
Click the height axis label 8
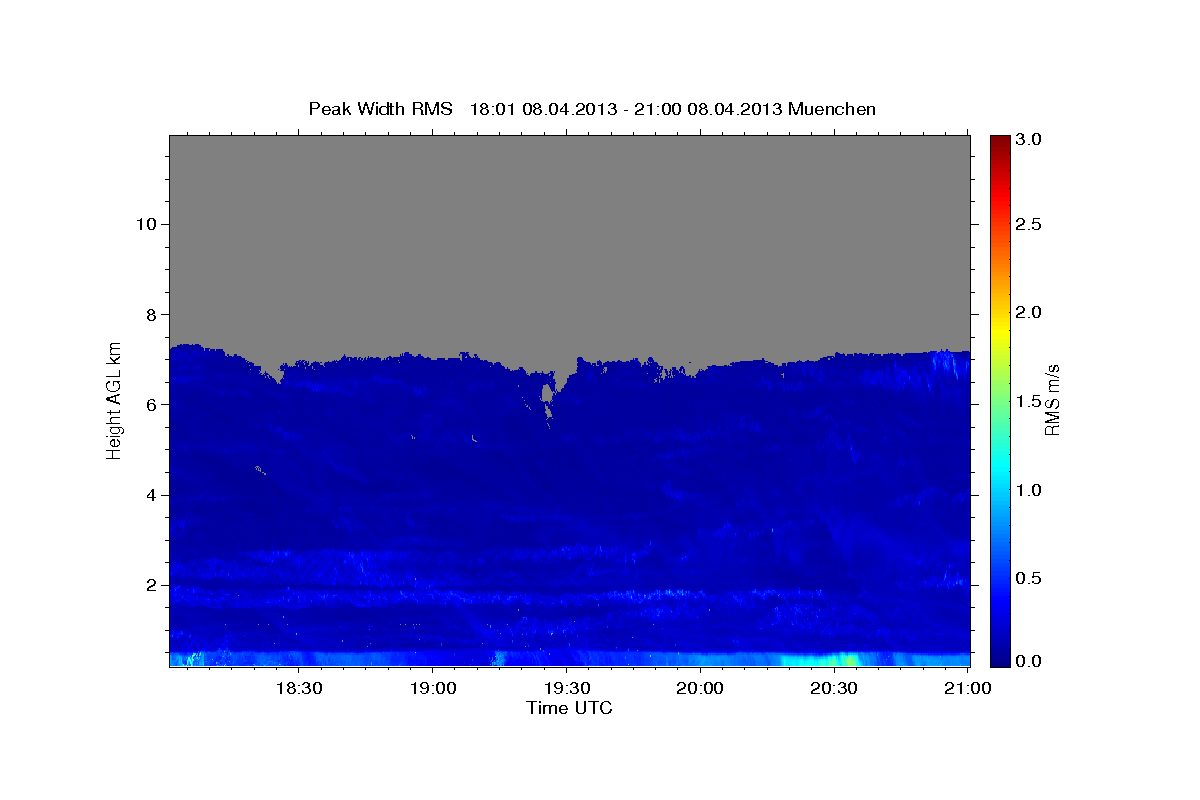click(149, 314)
